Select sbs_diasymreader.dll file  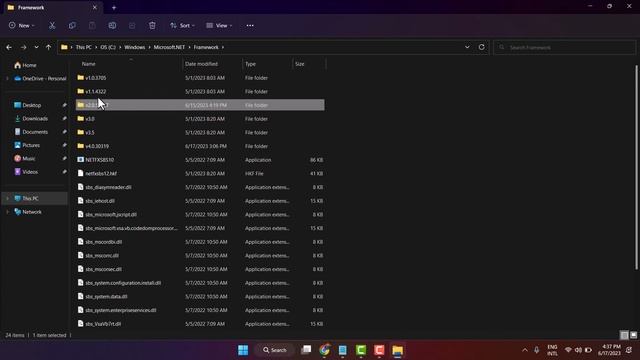click(x=200, y=187)
